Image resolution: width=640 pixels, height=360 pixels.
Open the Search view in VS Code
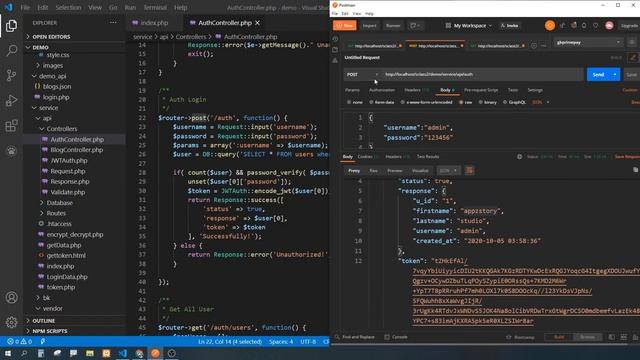click(x=11, y=51)
